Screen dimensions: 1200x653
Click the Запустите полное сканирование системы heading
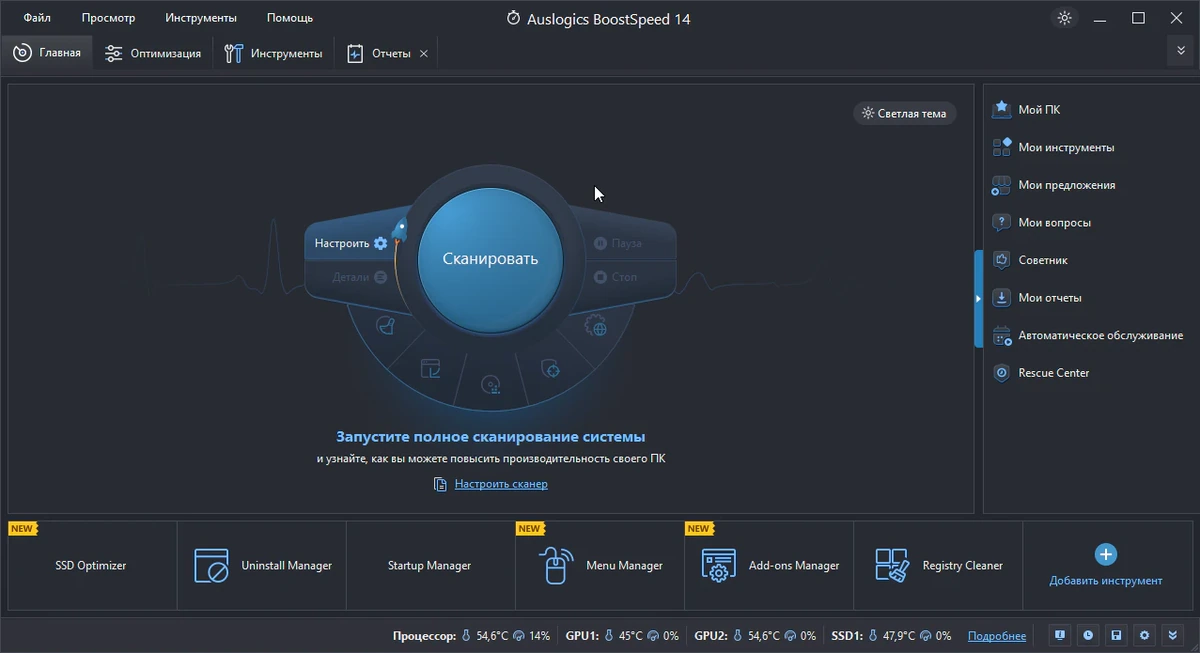click(x=490, y=437)
